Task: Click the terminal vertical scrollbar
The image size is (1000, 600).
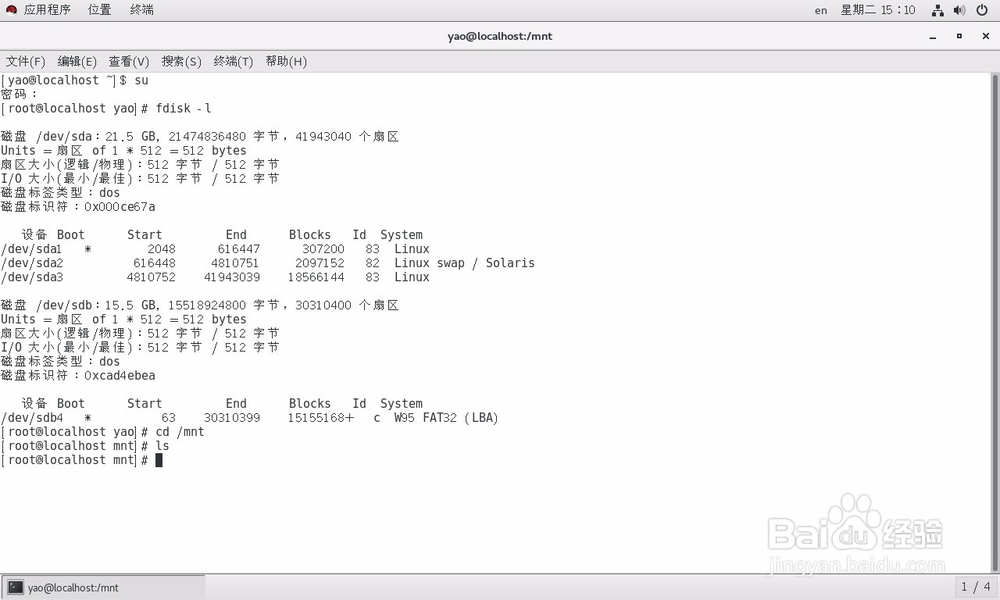Action: tap(994, 322)
